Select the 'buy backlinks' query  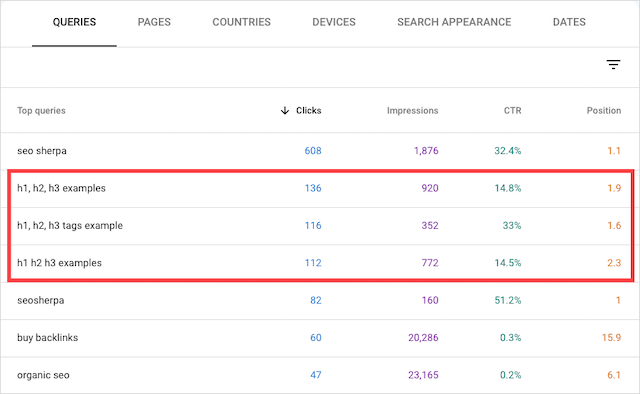[47, 338]
